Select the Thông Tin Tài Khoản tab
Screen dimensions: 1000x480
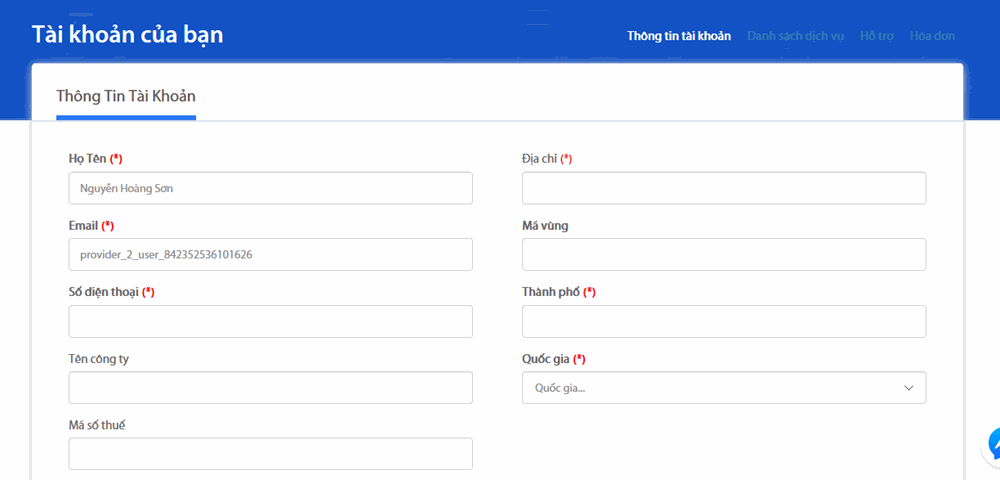pos(126,96)
